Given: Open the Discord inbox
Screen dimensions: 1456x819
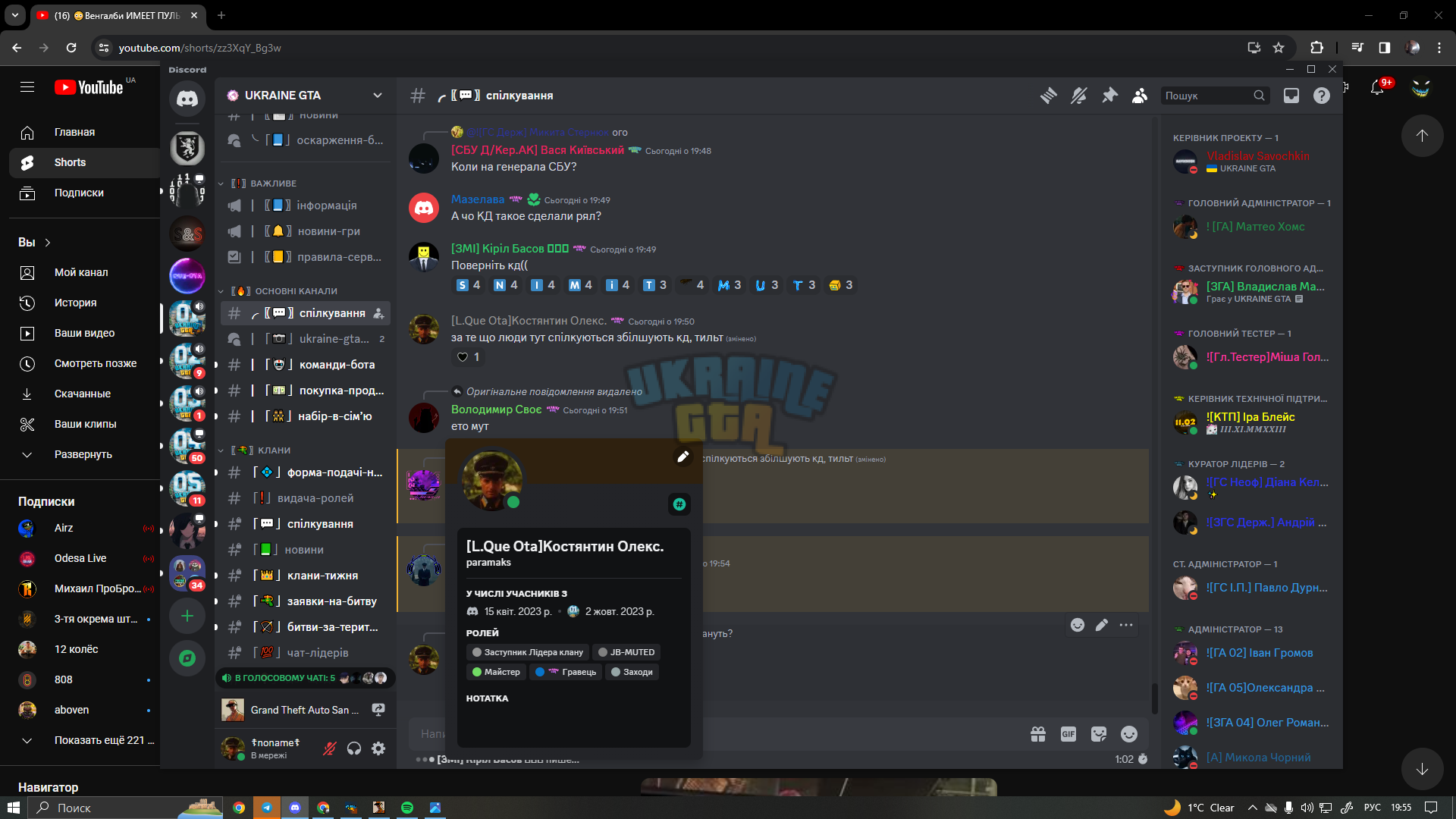Looking at the screenshot, I should [x=1291, y=96].
